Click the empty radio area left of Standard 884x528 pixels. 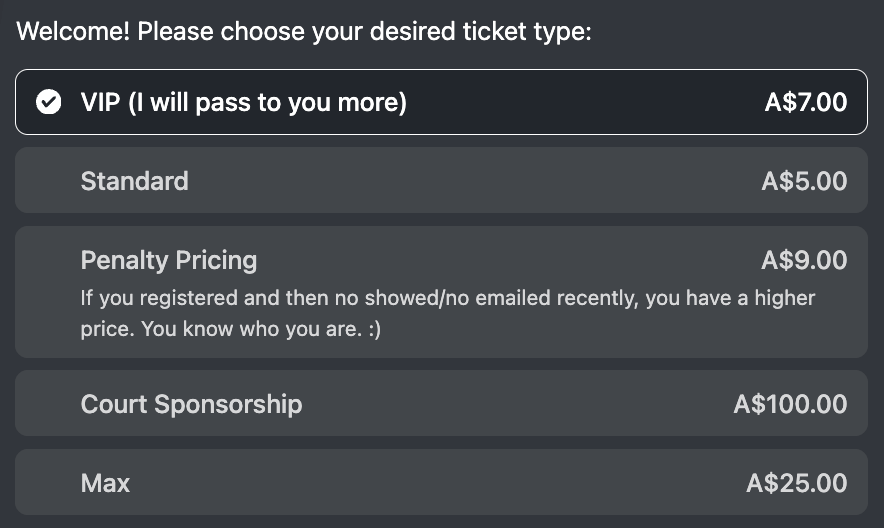coord(48,181)
